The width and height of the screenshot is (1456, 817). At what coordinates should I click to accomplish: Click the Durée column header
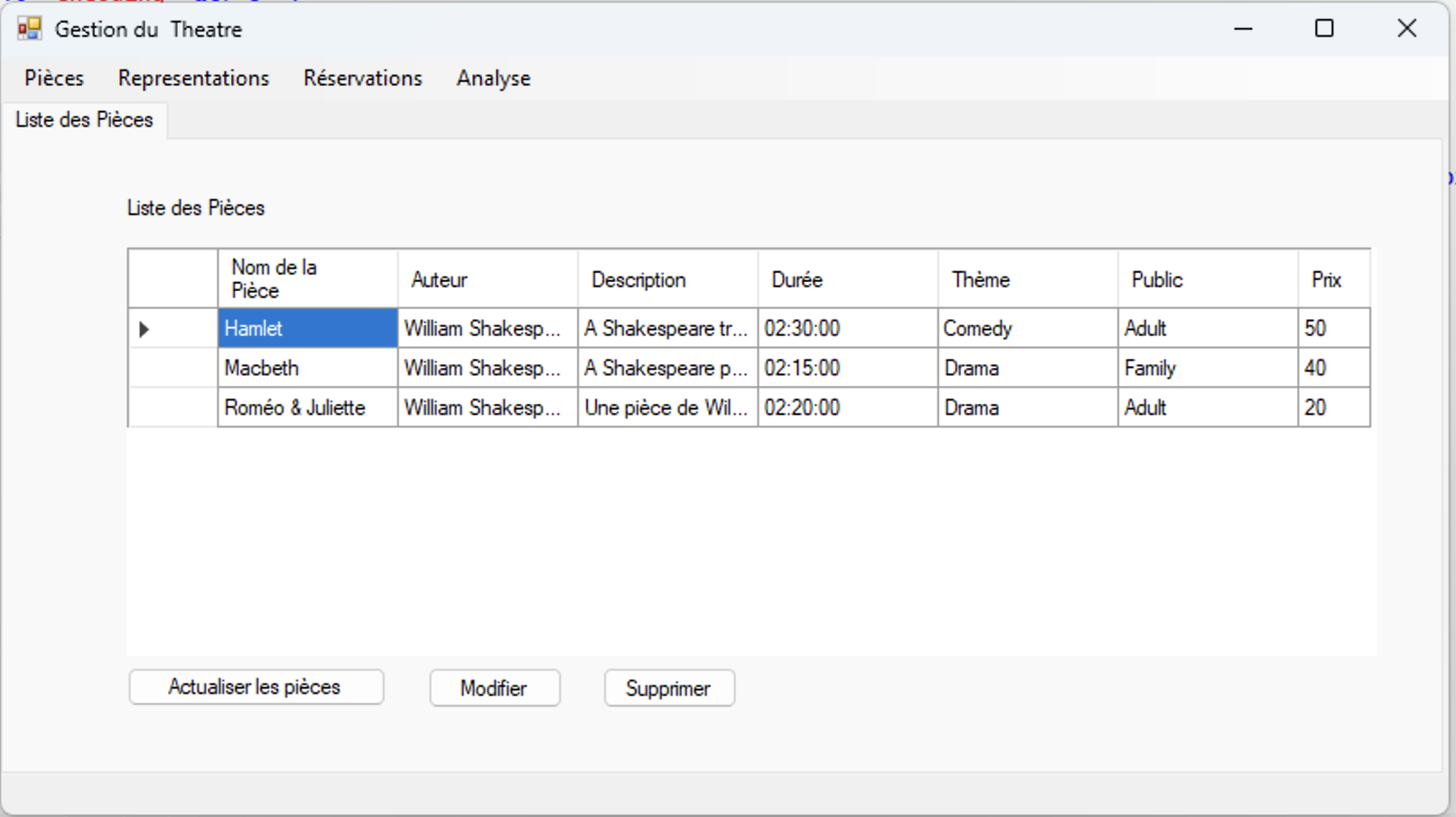pyautogui.click(x=846, y=279)
